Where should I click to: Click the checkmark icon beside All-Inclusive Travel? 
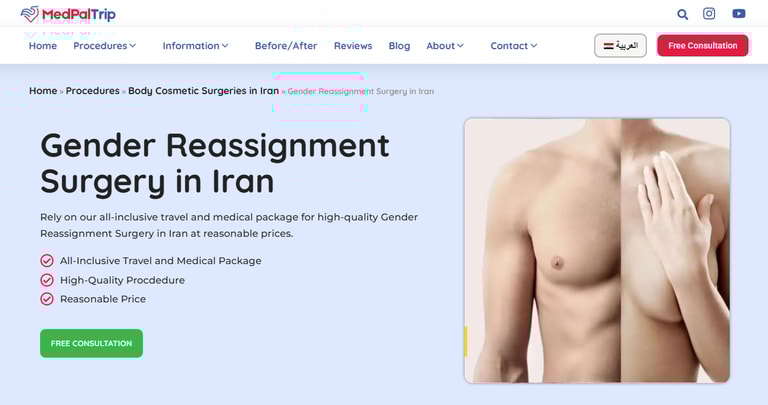pos(47,261)
